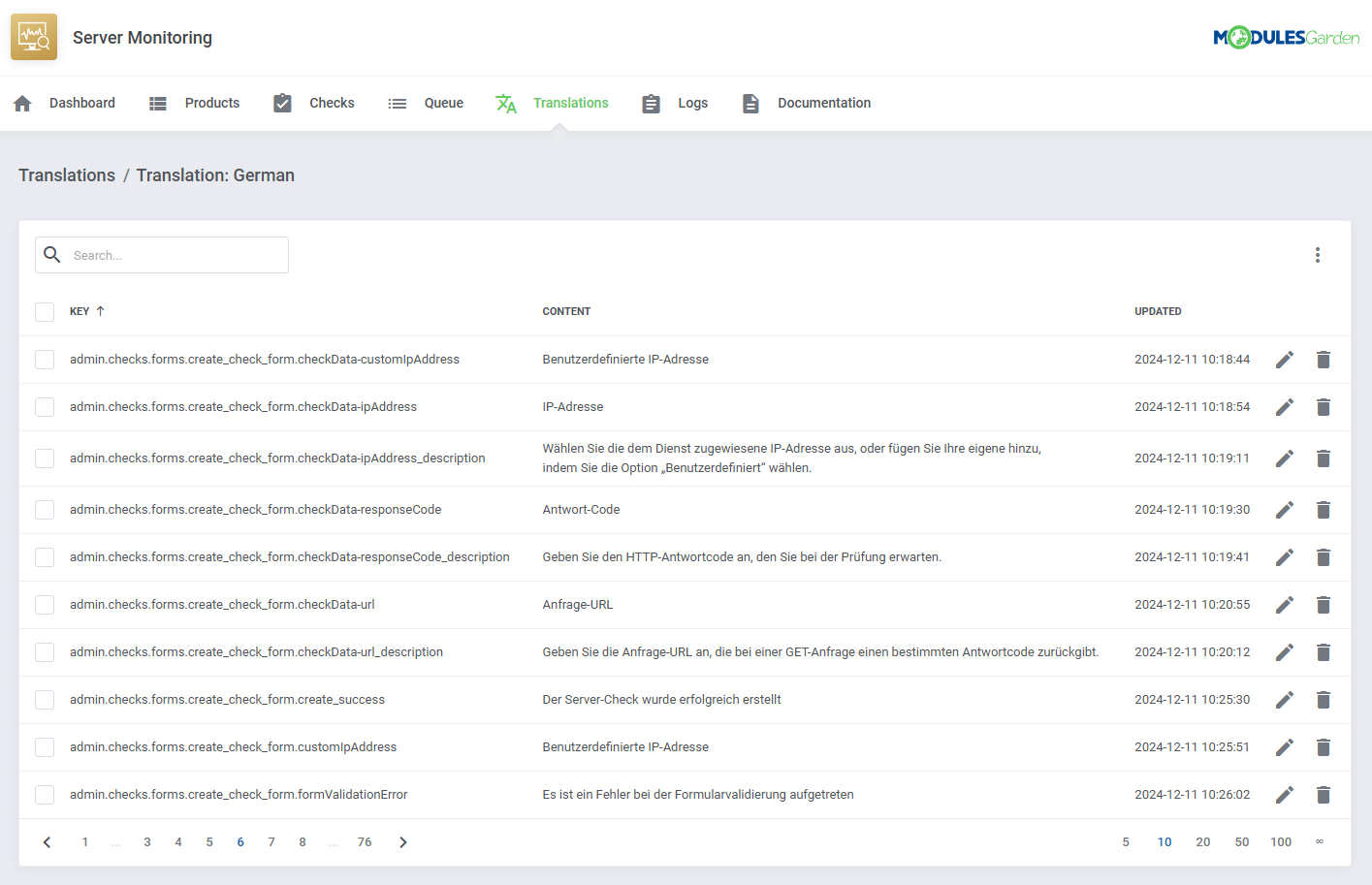Screen dimensions: 1372x885
Task: Check the formValidationError row checkbox
Action: point(45,794)
